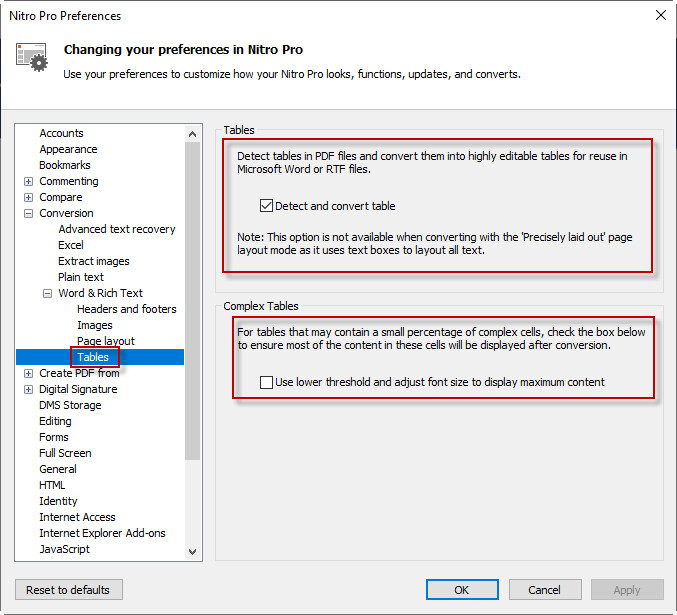Click the Cancel button
The height and width of the screenshot is (615, 677).
[x=544, y=590]
